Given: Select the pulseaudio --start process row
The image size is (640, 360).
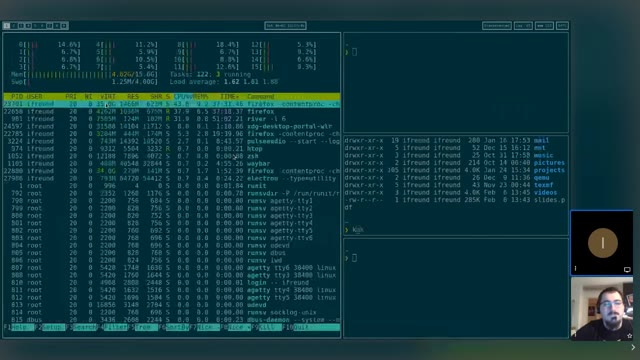Looking at the screenshot, I should (171, 141).
